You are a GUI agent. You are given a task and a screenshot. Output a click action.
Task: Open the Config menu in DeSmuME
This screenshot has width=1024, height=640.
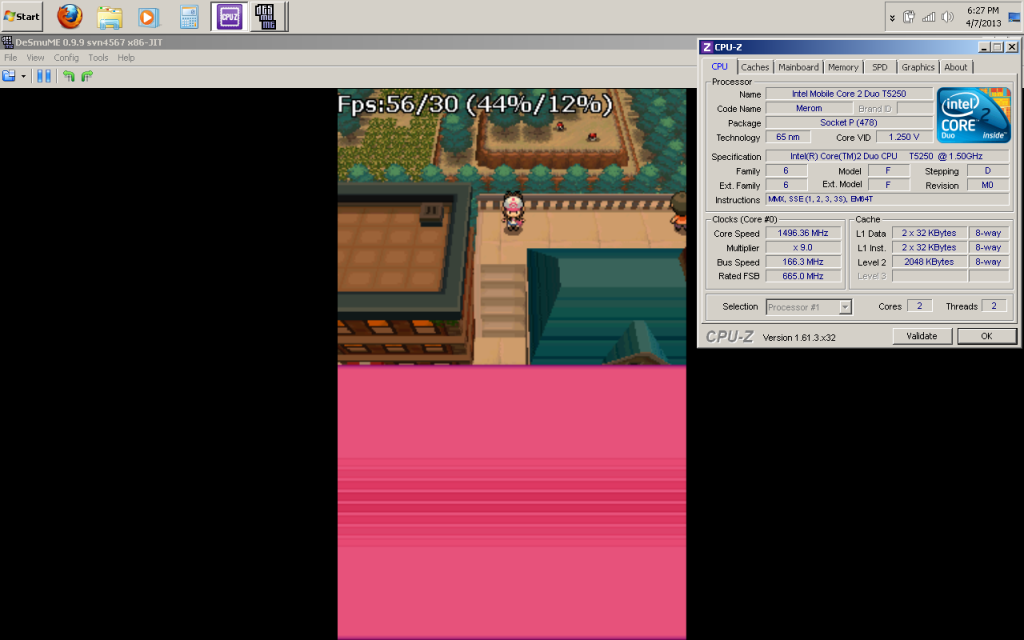click(66, 58)
